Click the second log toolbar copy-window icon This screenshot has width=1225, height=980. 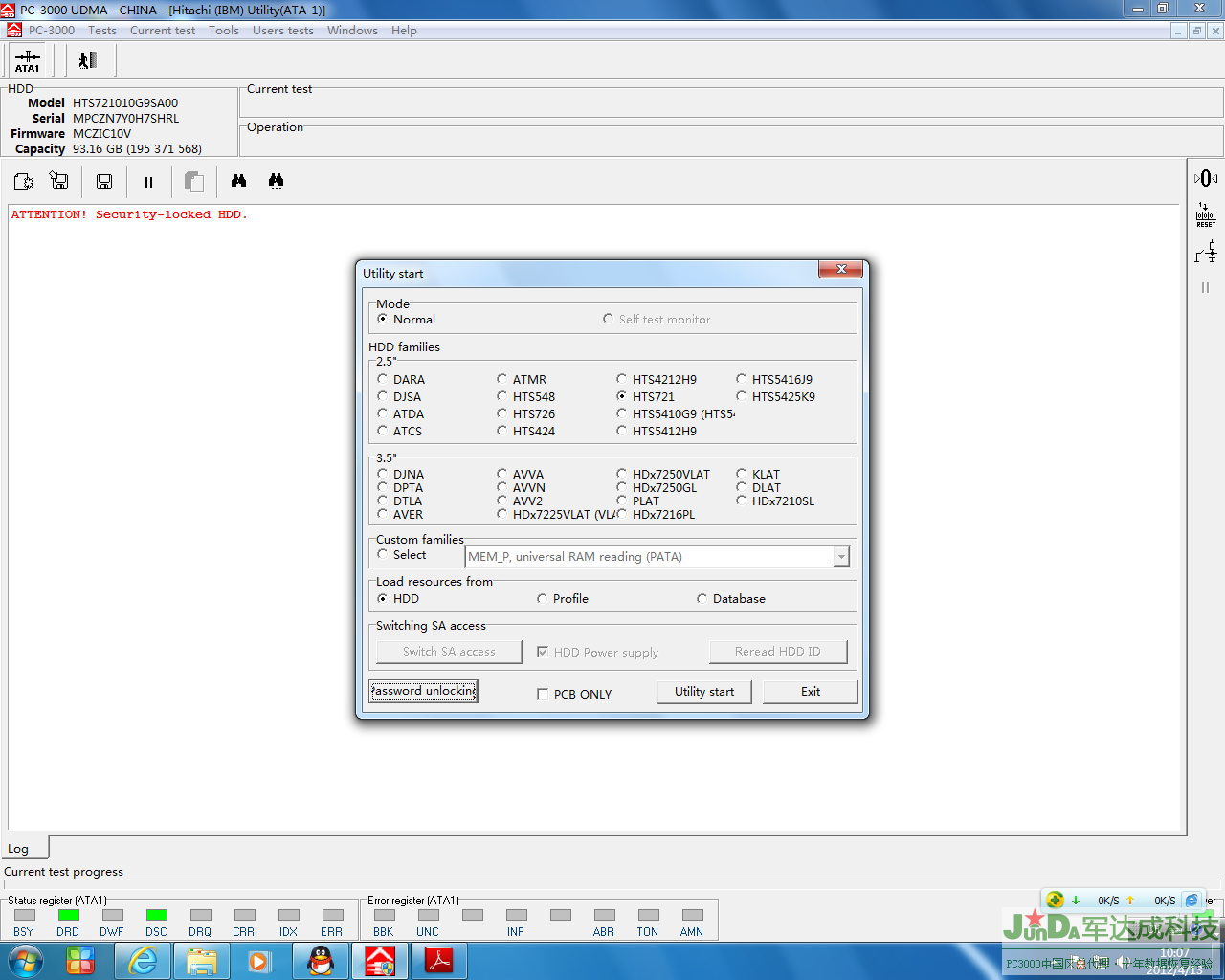58,181
